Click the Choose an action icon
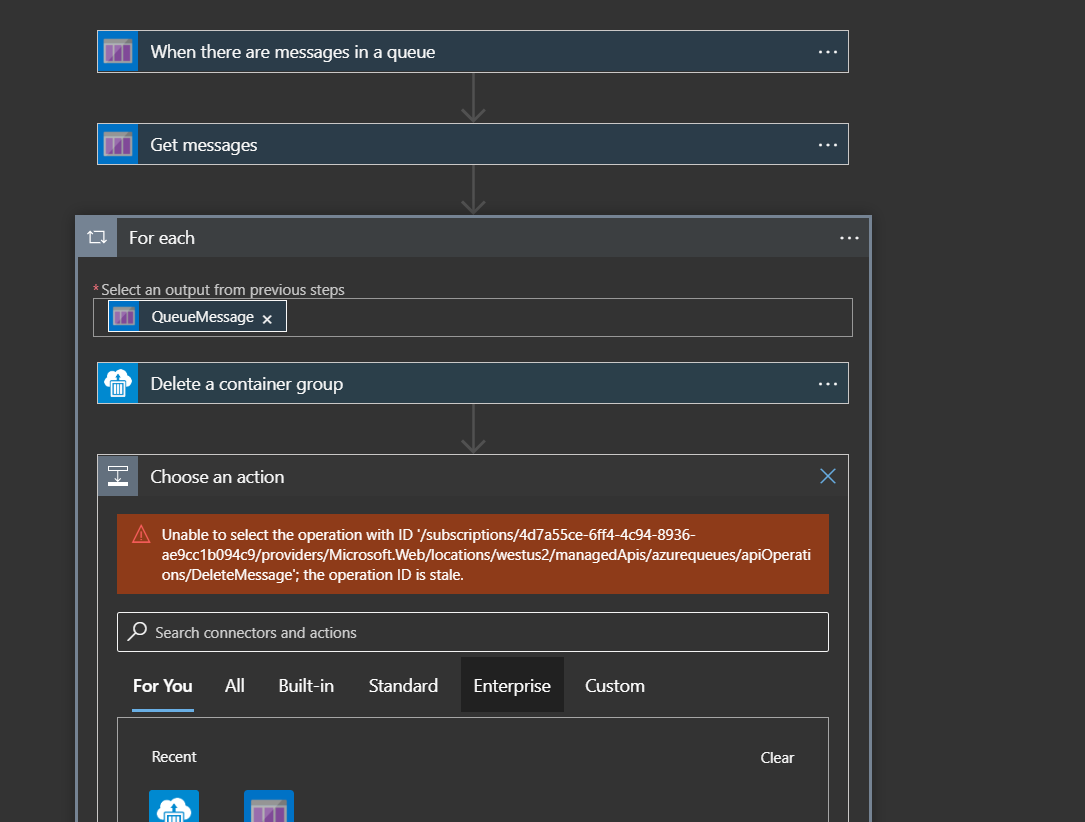 (118, 476)
